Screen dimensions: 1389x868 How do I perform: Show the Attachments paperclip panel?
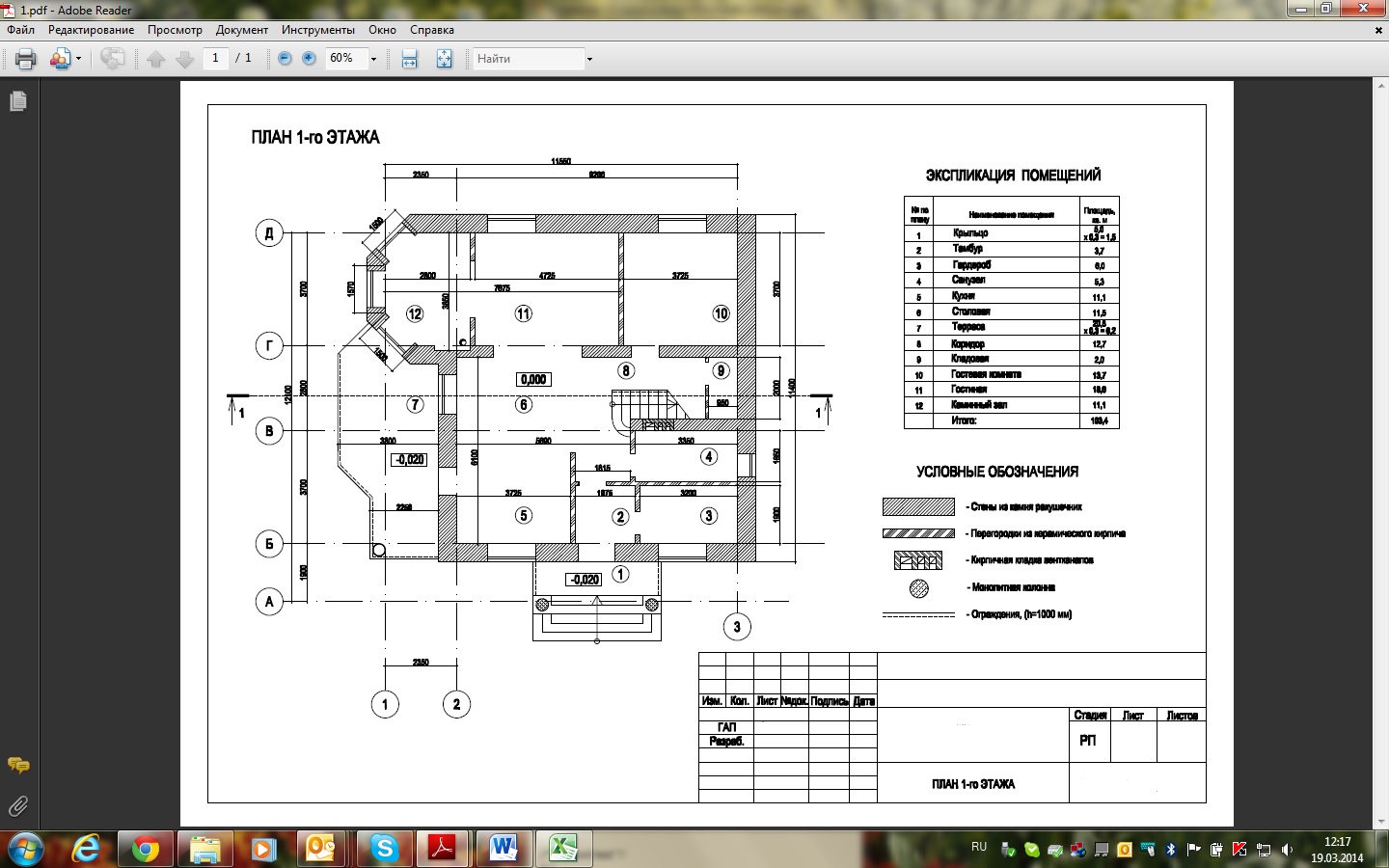tap(17, 805)
